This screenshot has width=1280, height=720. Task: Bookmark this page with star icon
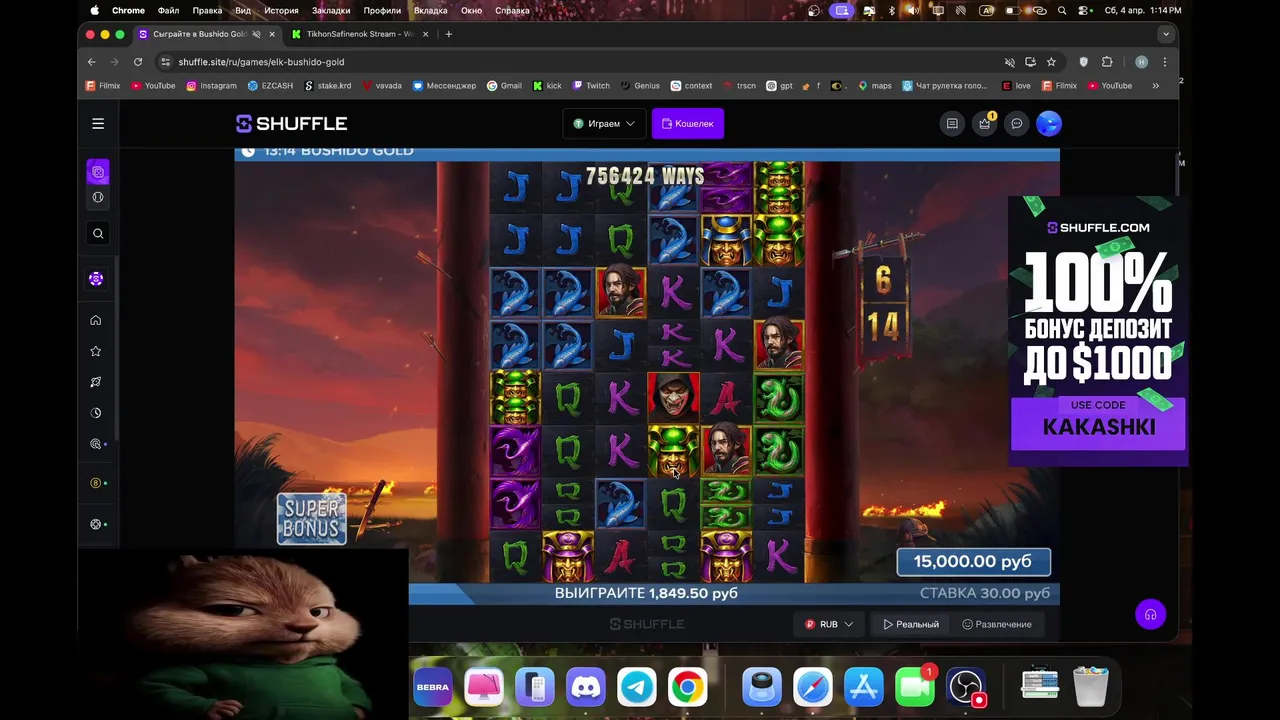click(x=1051, y=62)
